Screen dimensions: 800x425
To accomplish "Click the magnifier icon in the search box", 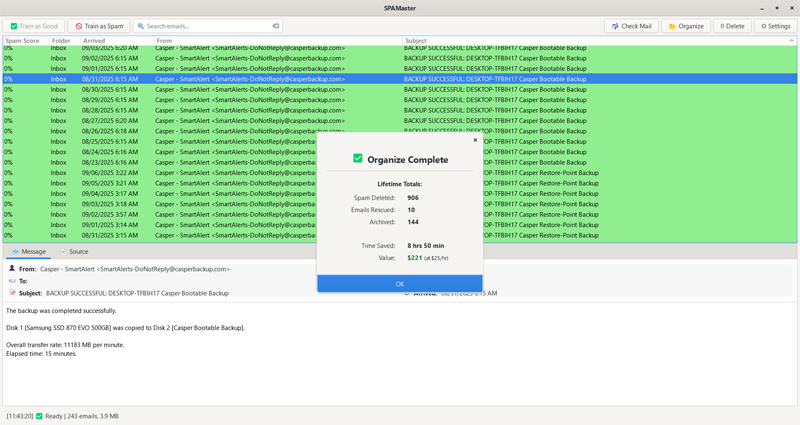I will click(x=141, y=26).
